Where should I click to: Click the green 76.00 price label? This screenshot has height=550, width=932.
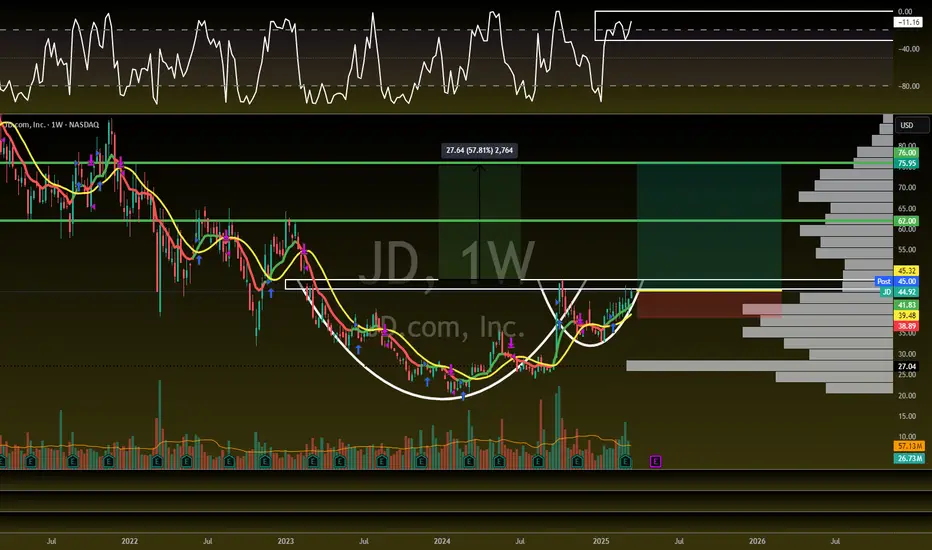pos(906,153)
